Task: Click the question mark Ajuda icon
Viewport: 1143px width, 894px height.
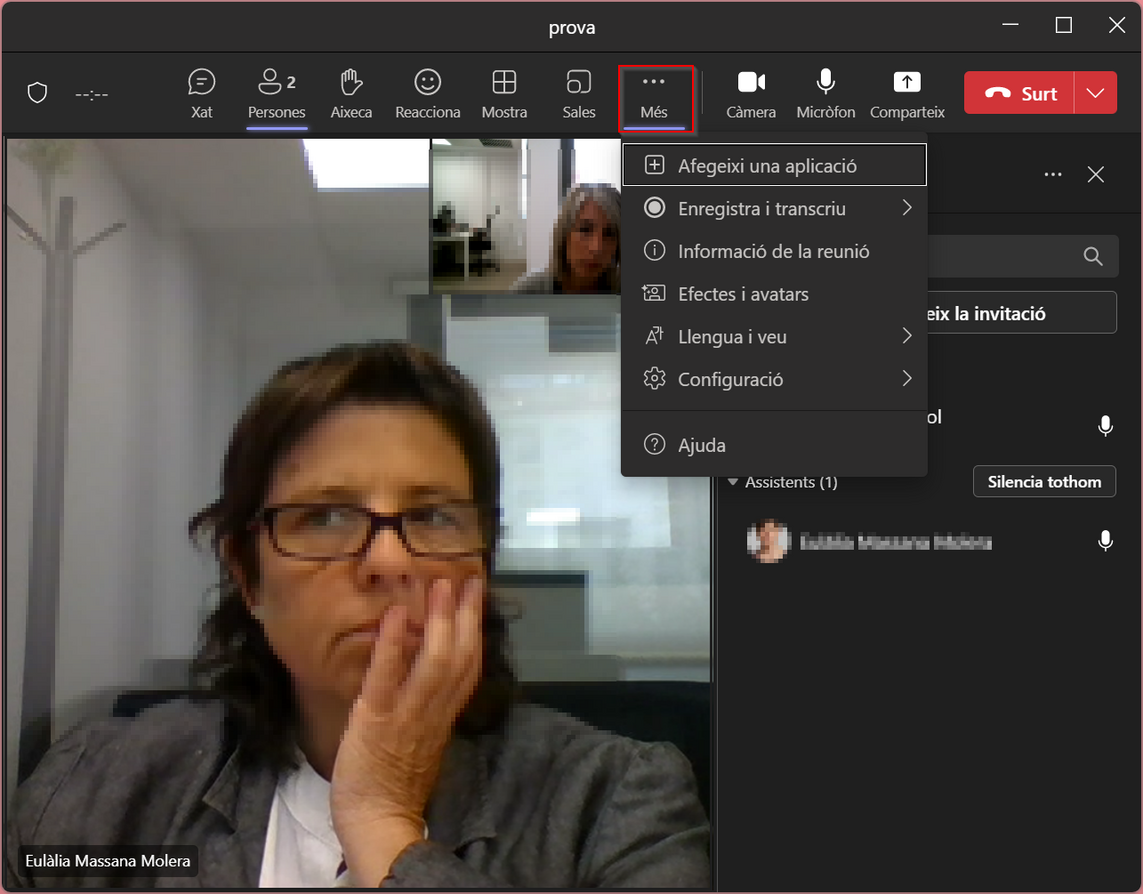Action: point(654,443)
